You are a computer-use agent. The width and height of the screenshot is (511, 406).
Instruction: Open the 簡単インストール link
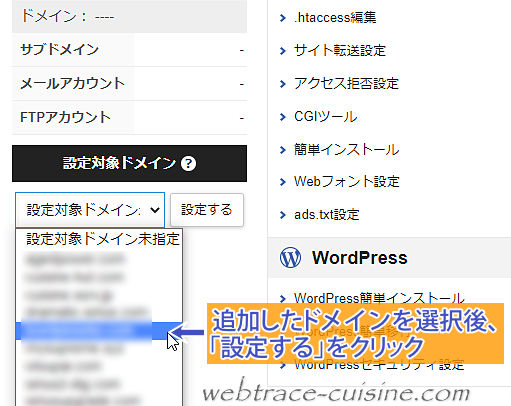point(346,149)
